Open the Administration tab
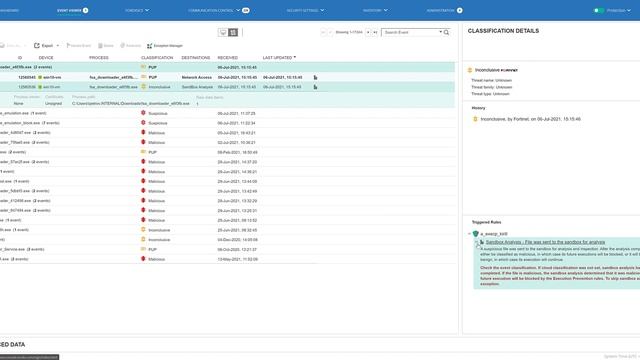640x360 pixels. point(440,10)
